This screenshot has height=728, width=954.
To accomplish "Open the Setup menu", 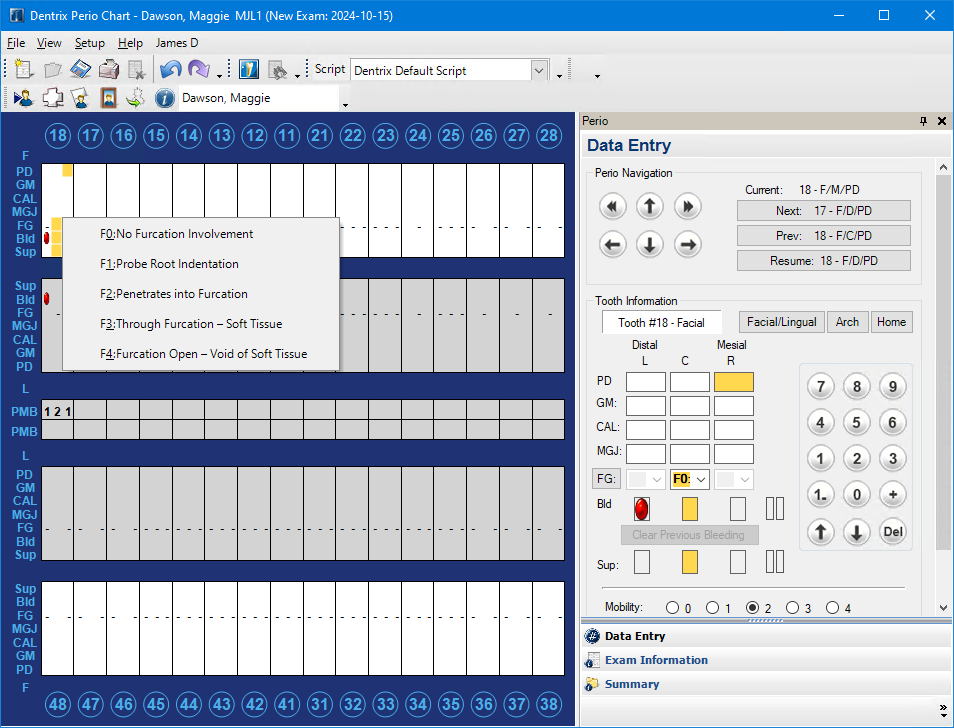I will pyautogui.click(x=89, y=43).
